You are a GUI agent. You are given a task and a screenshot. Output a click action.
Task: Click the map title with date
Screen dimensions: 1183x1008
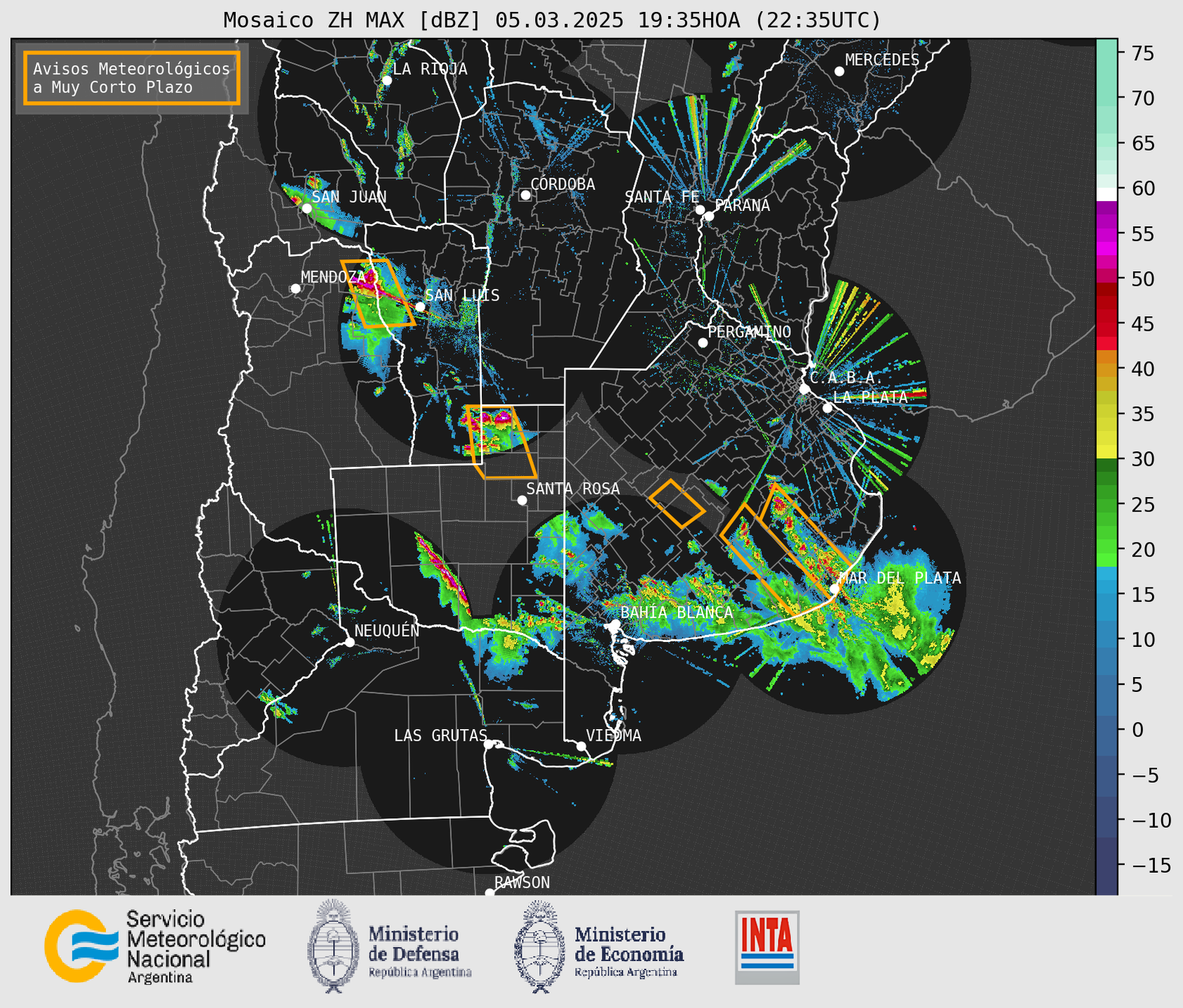point(552,20)
